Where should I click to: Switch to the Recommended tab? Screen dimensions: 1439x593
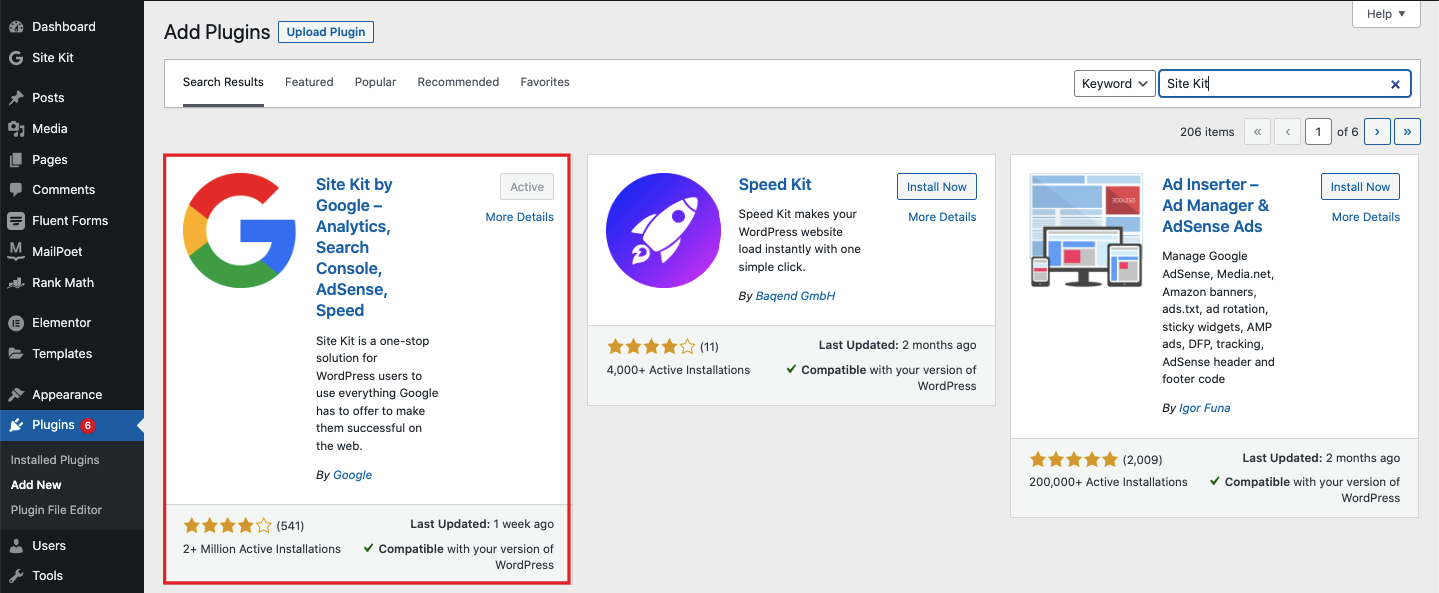458,82
